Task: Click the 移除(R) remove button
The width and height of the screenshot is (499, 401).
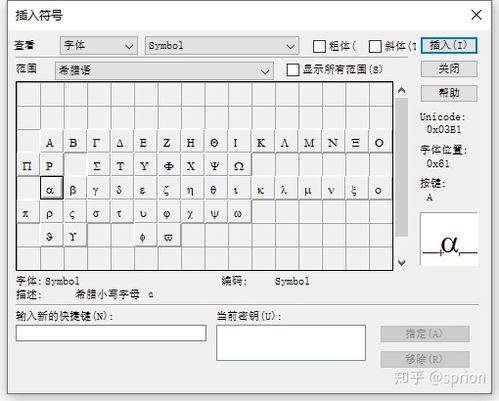Action: point(425,359)
